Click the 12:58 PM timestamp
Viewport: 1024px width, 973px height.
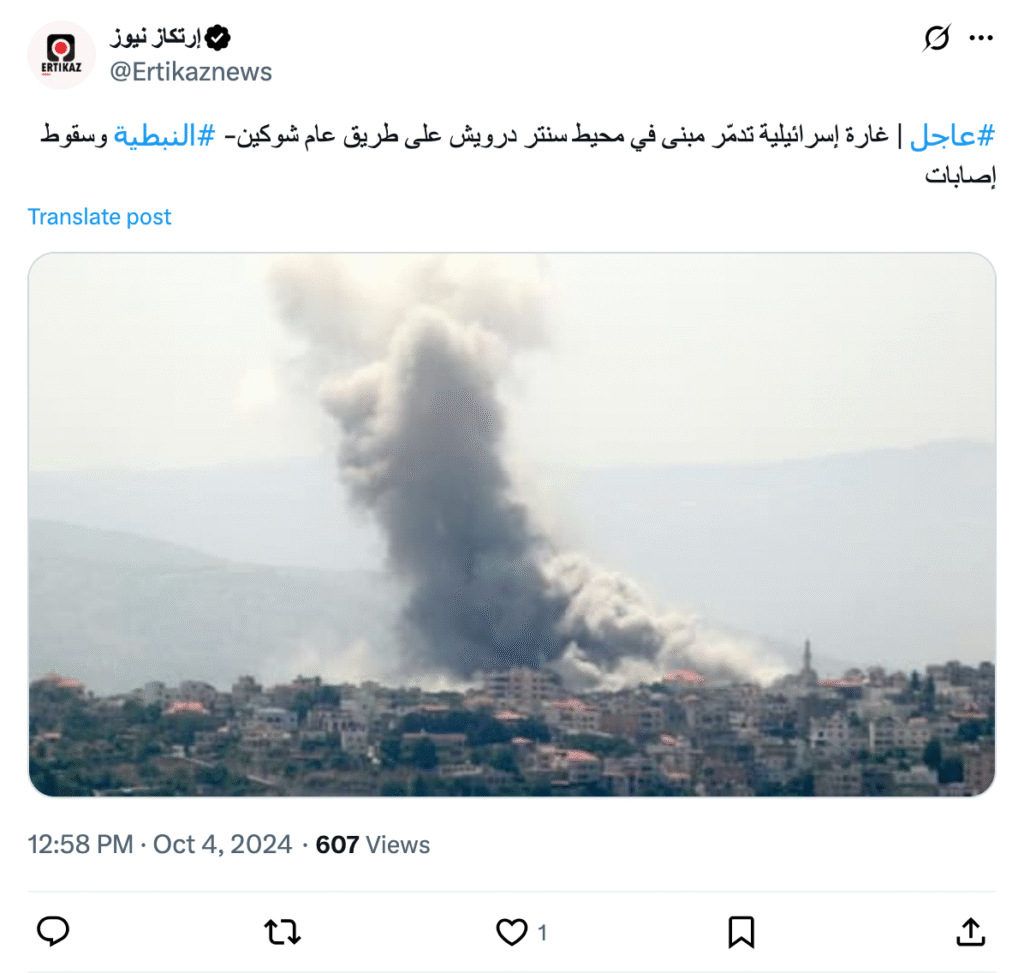pyautogui.click(x=80, y=844)
